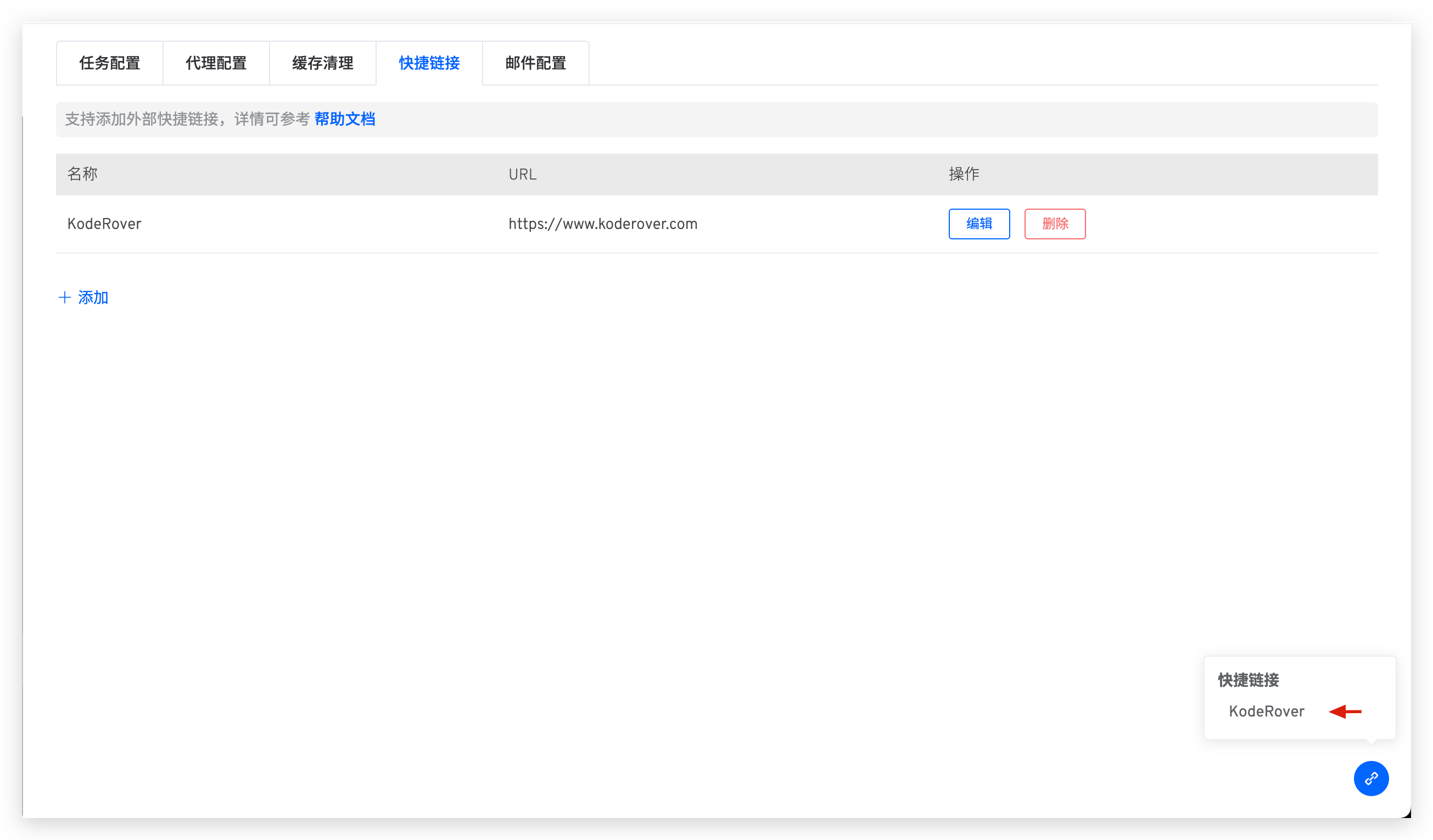Click the 名称 column header
Image resolution: width=1433 pixels, height=840 pixels.
pyautogui.click(x=82, y=174)
